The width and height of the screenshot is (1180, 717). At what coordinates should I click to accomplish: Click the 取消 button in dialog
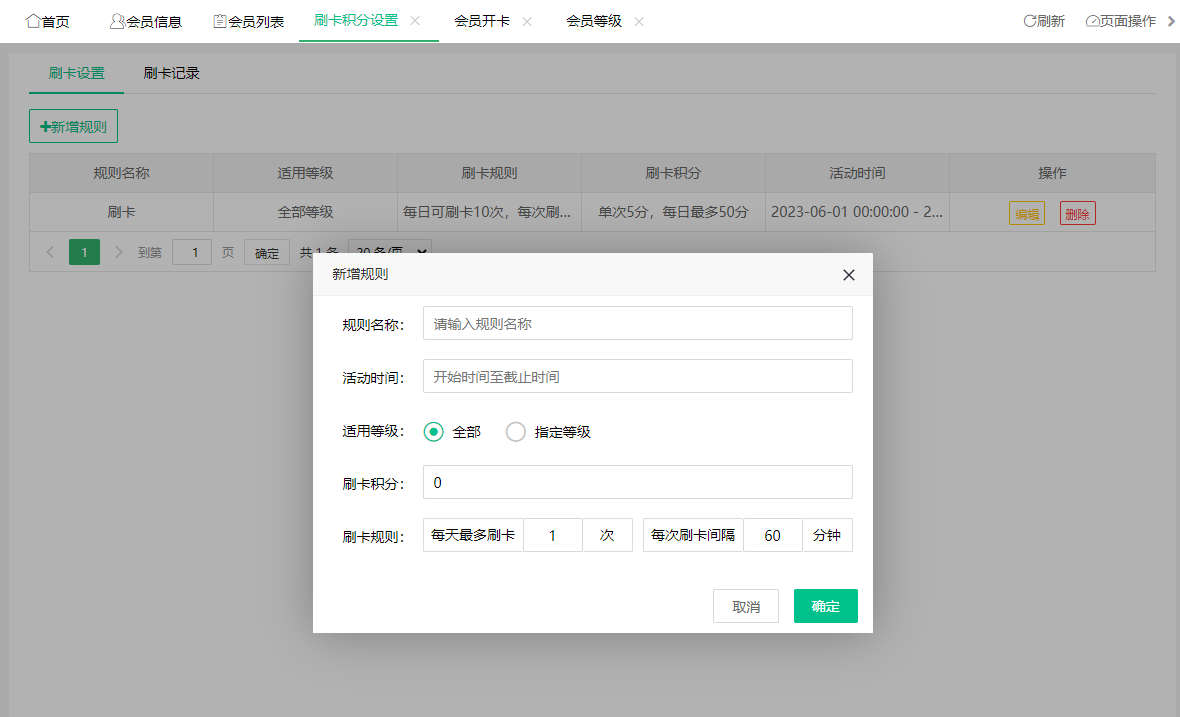(745, 606)
